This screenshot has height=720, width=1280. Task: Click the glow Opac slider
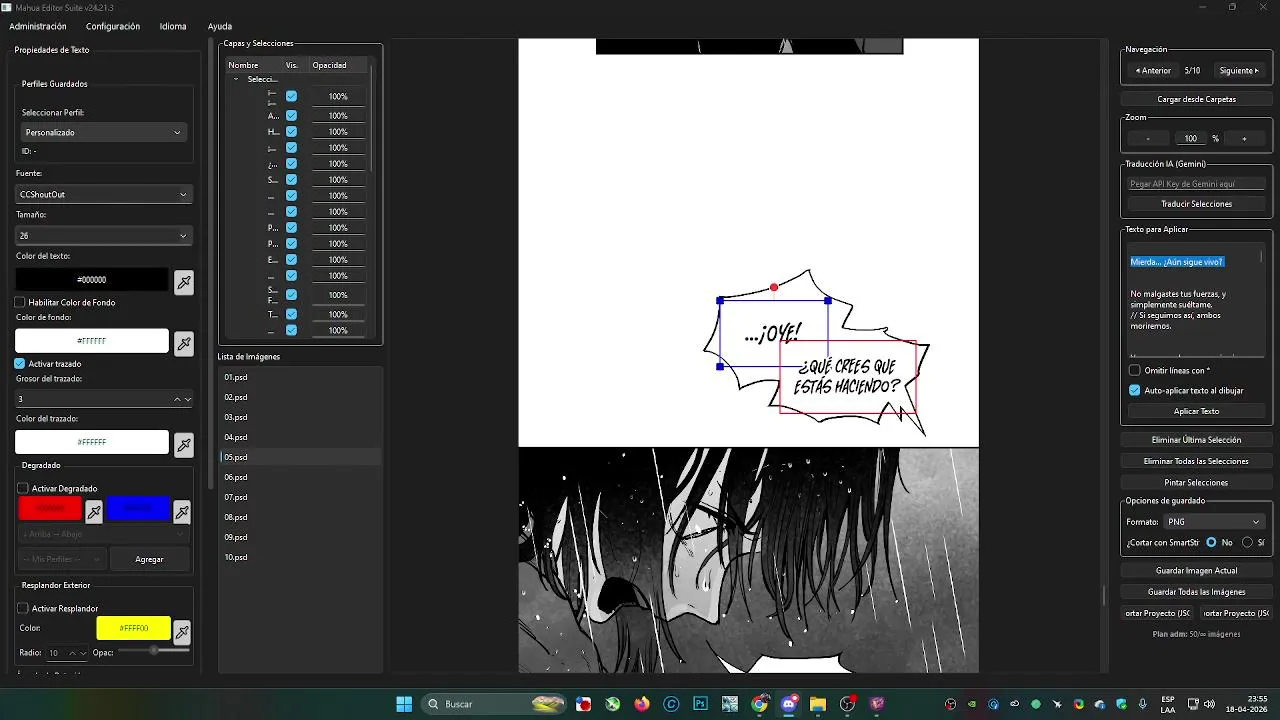tap(154, 651)
